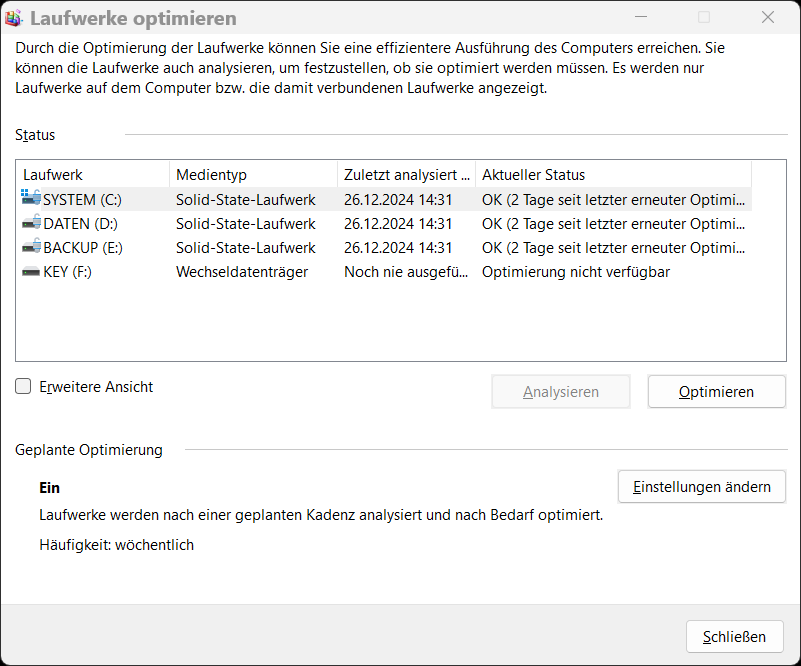Click the DATEN (D:) drive icon

[31, 223]
